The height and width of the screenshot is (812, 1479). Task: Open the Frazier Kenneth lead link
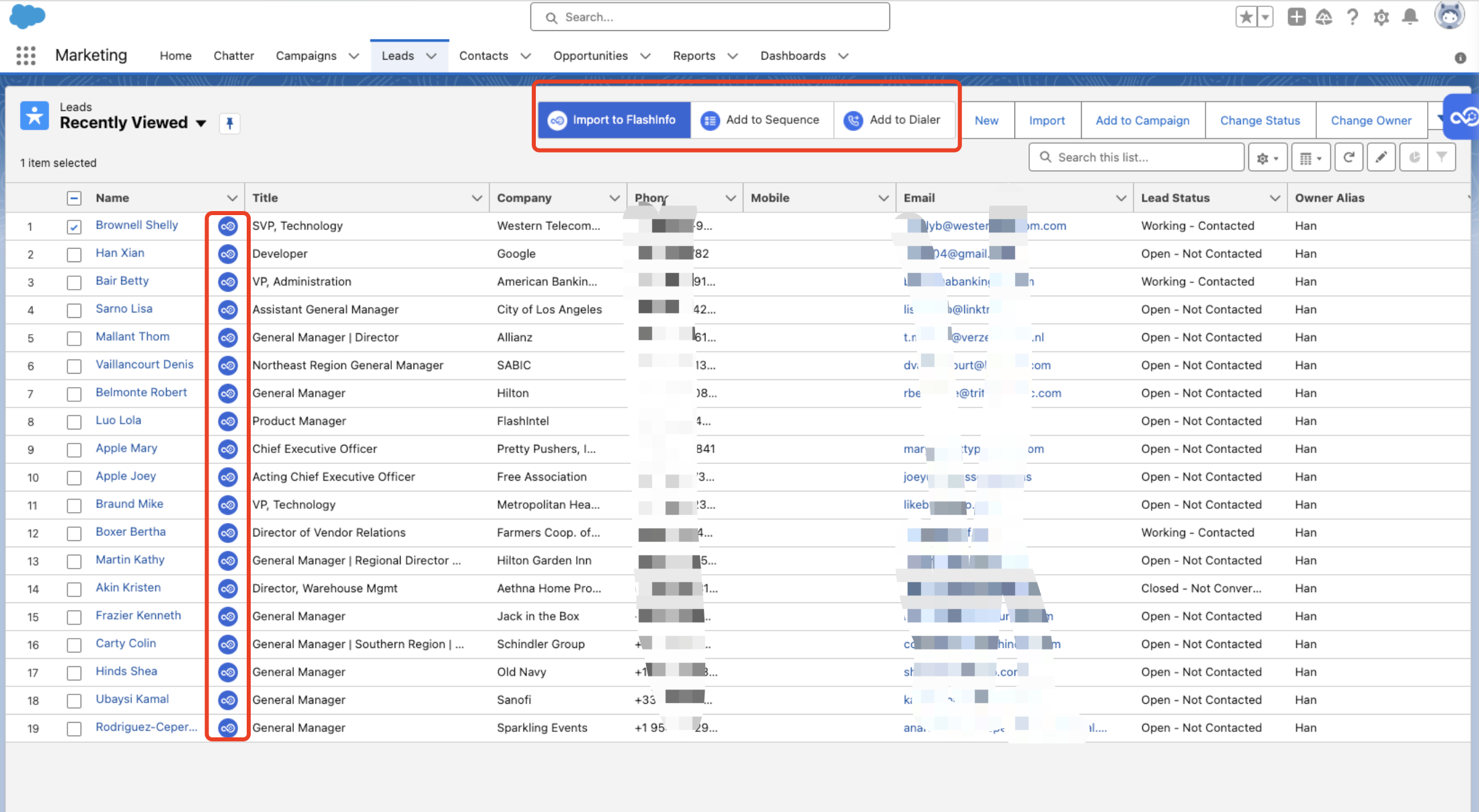point(138,615)
